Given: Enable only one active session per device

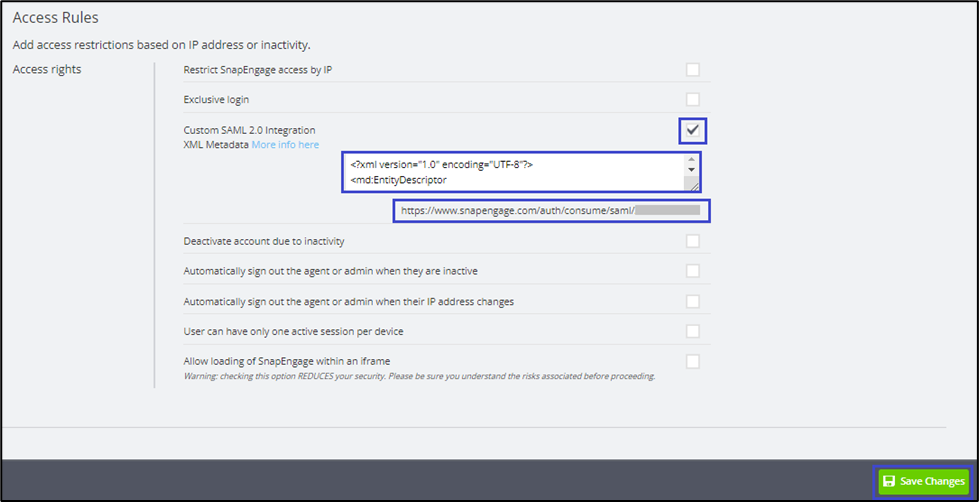Looking at the screenshot, I should pyautogui.click(x=692, y=331).
